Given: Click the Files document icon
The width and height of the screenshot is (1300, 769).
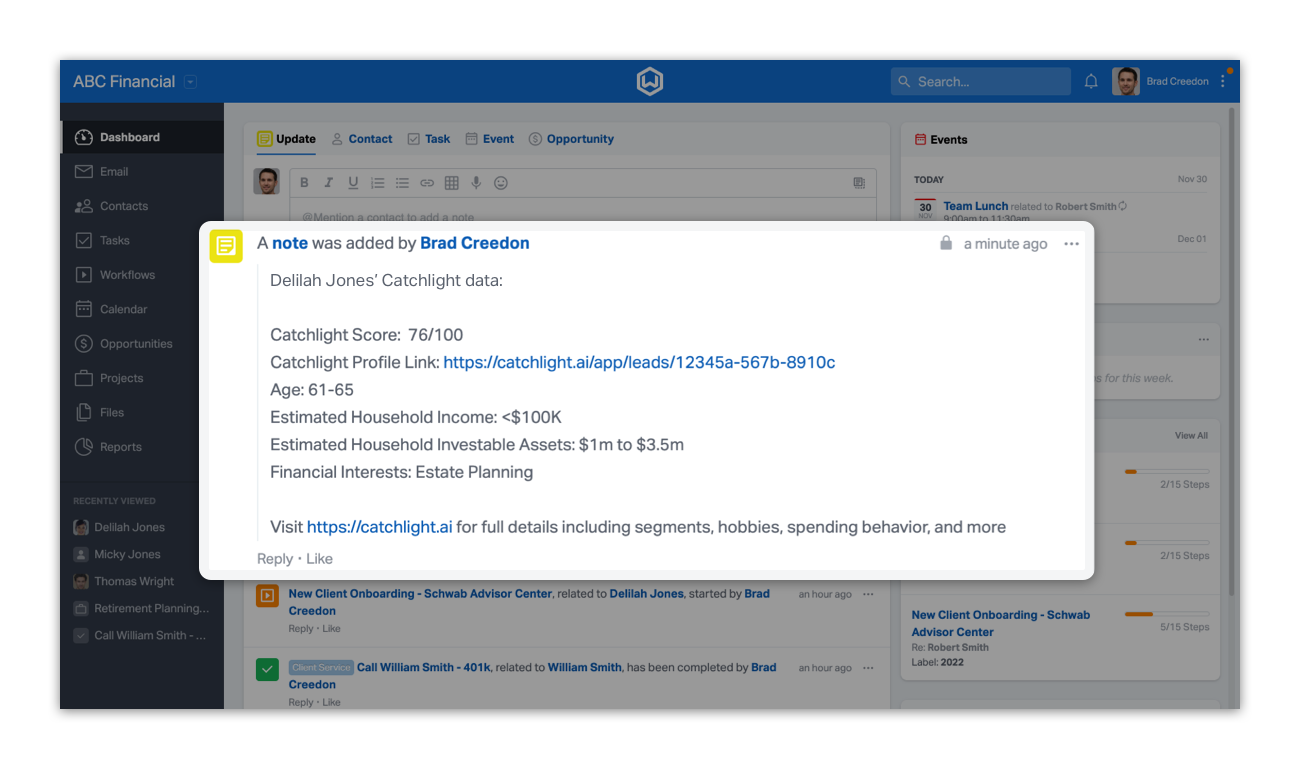Looking at the screenshot, I should coord(84,412).
